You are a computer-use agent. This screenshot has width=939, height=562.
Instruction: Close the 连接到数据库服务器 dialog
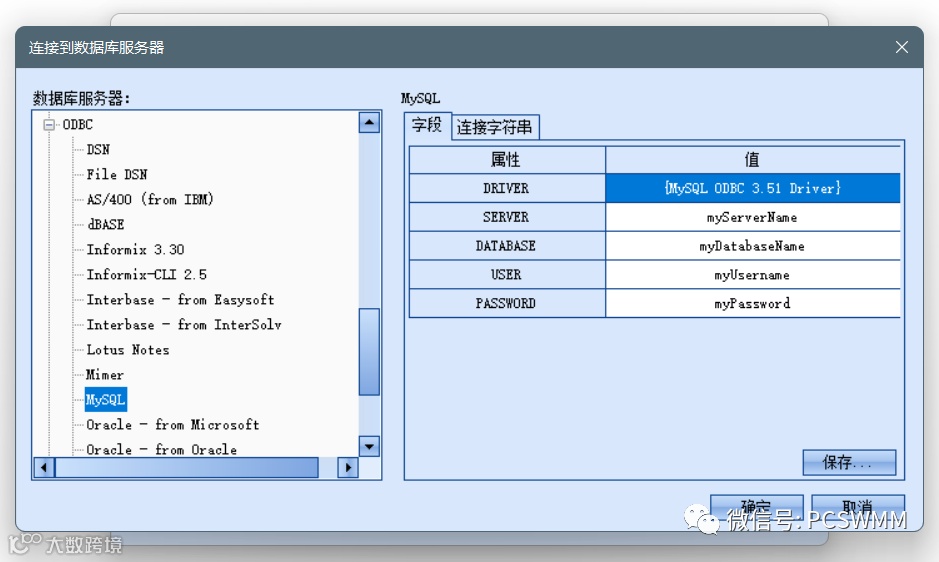tap(902, 47)
